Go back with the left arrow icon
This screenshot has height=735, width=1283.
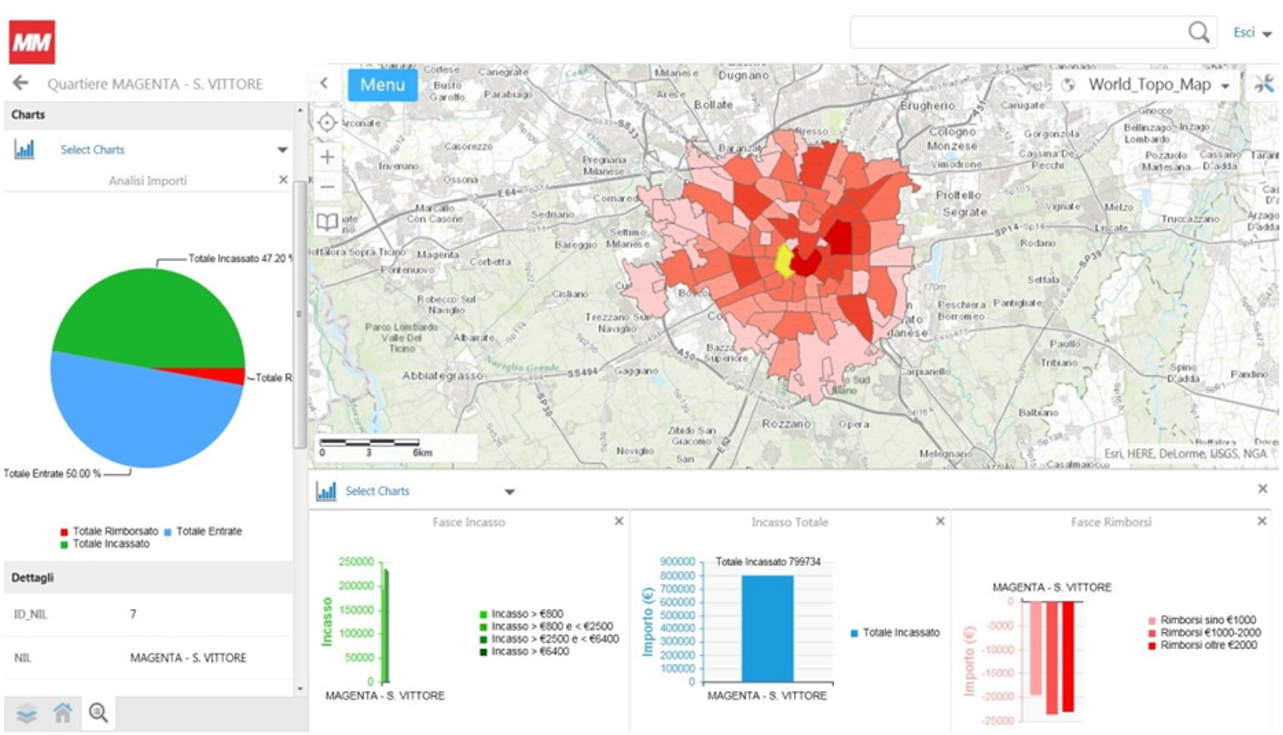(x=20, y=84)
